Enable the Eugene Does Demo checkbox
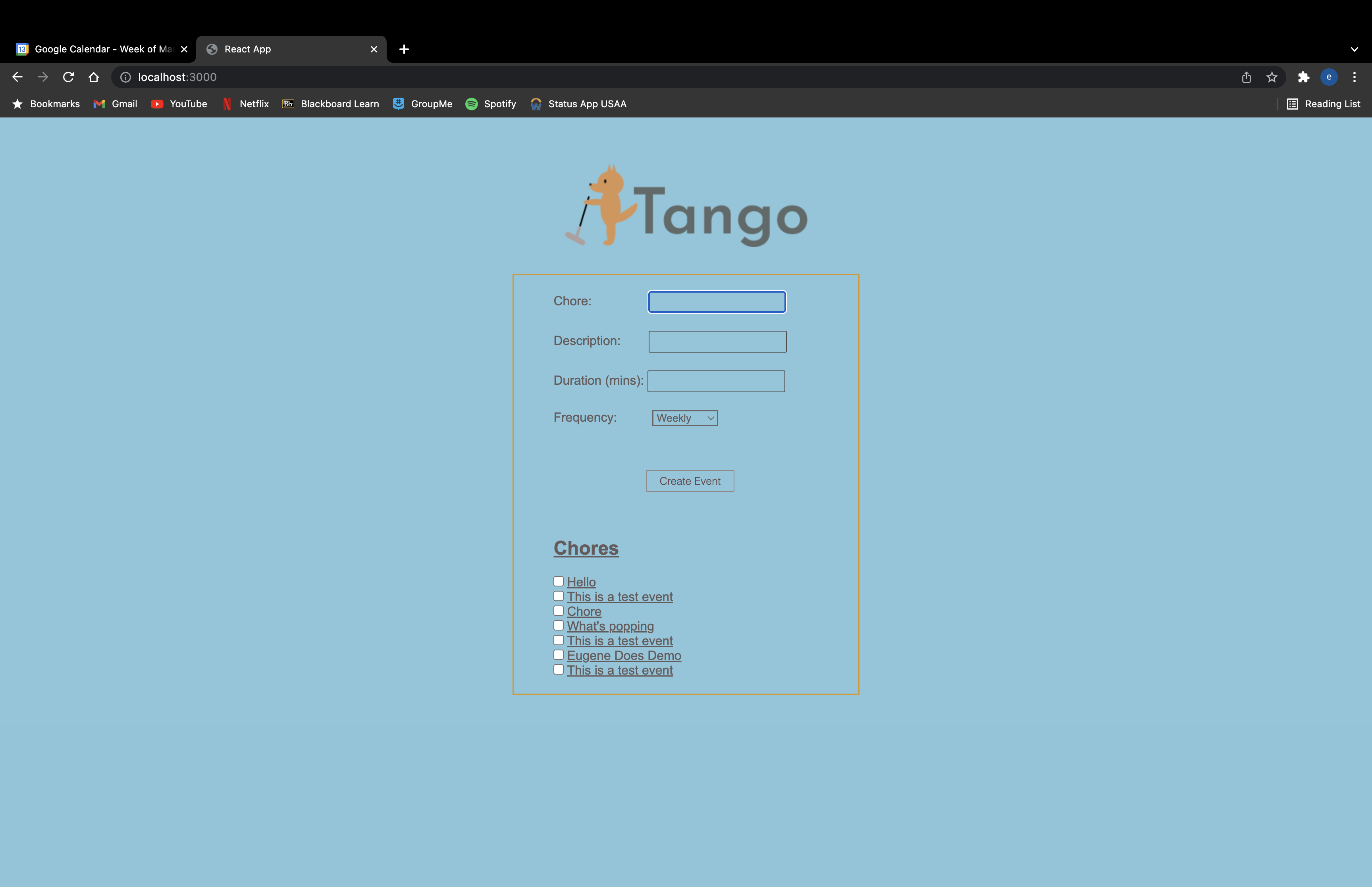The width and height of the screenshot is (1372, 887). coord(559,655)
